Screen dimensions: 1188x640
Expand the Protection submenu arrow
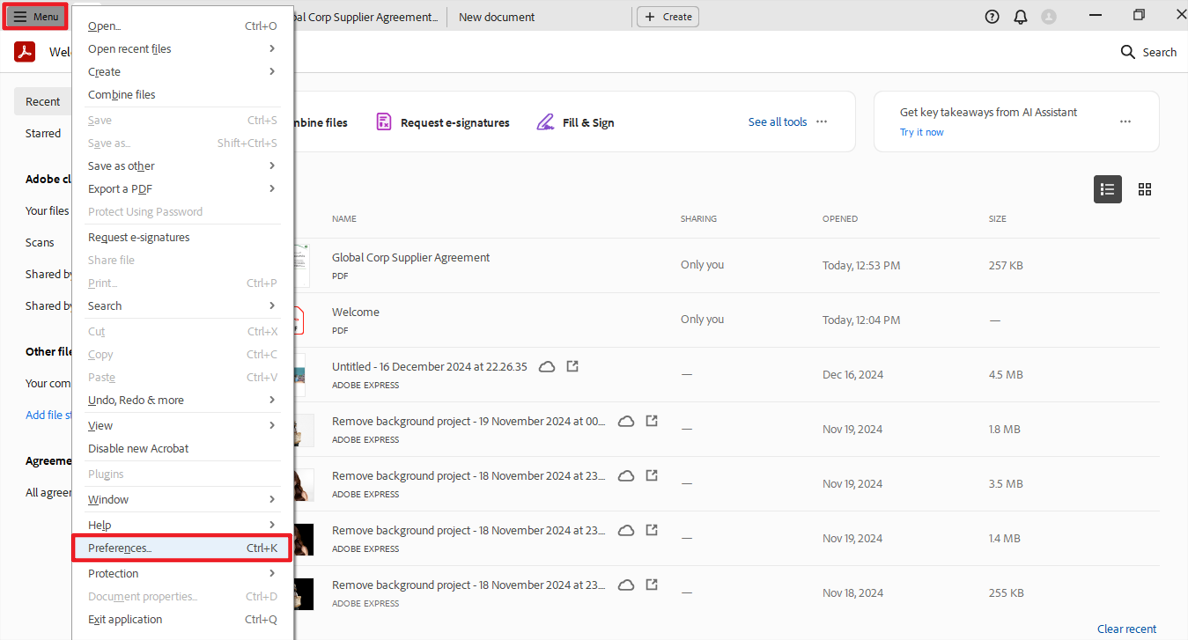(272, 574)
